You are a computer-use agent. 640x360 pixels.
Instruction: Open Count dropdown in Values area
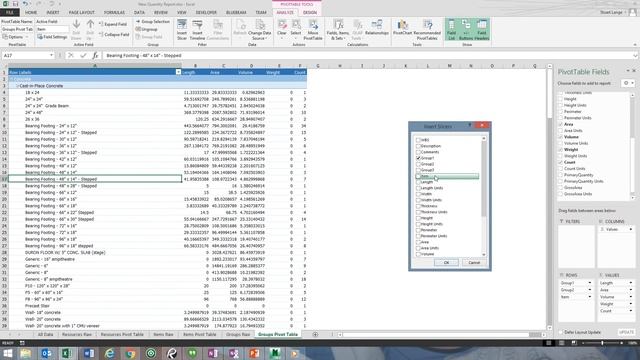pos(631,311)
